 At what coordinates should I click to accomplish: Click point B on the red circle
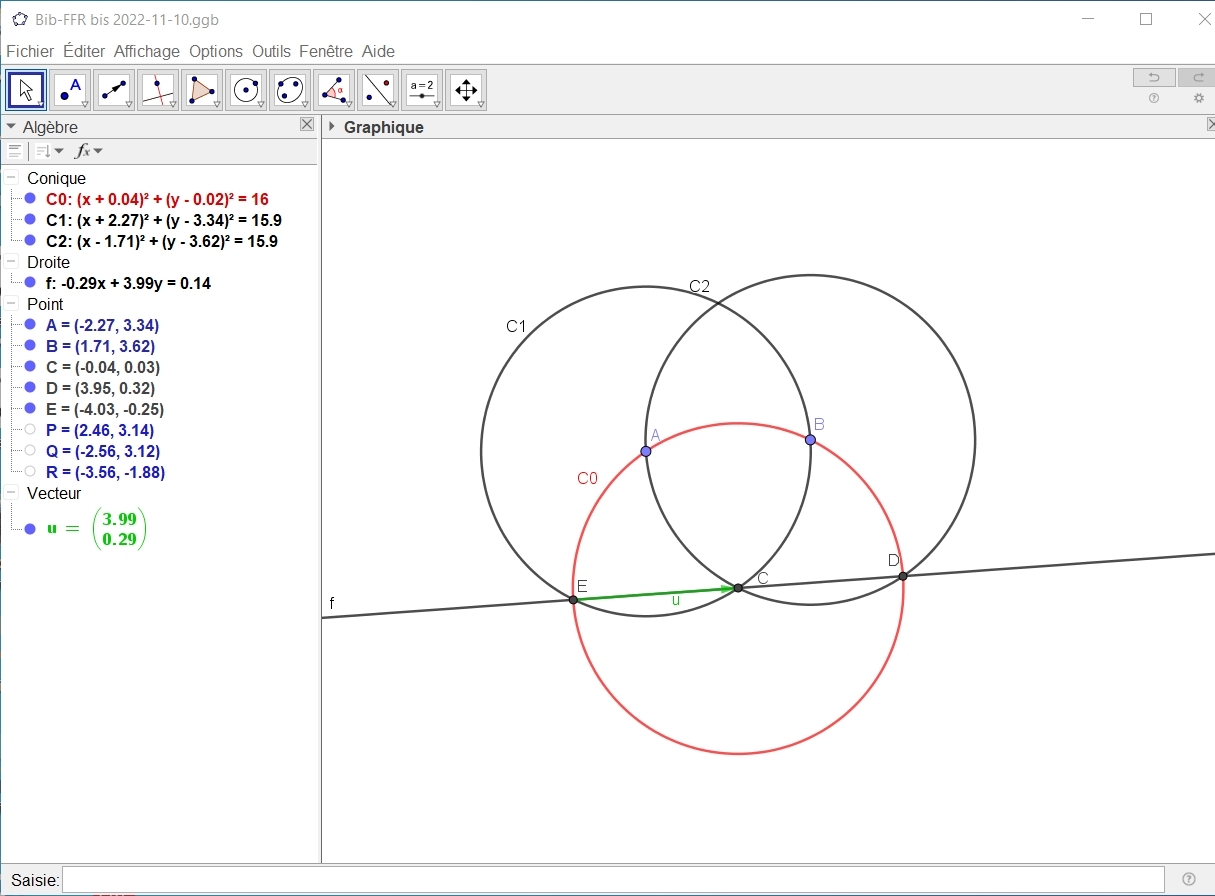(x=810, y=439)
